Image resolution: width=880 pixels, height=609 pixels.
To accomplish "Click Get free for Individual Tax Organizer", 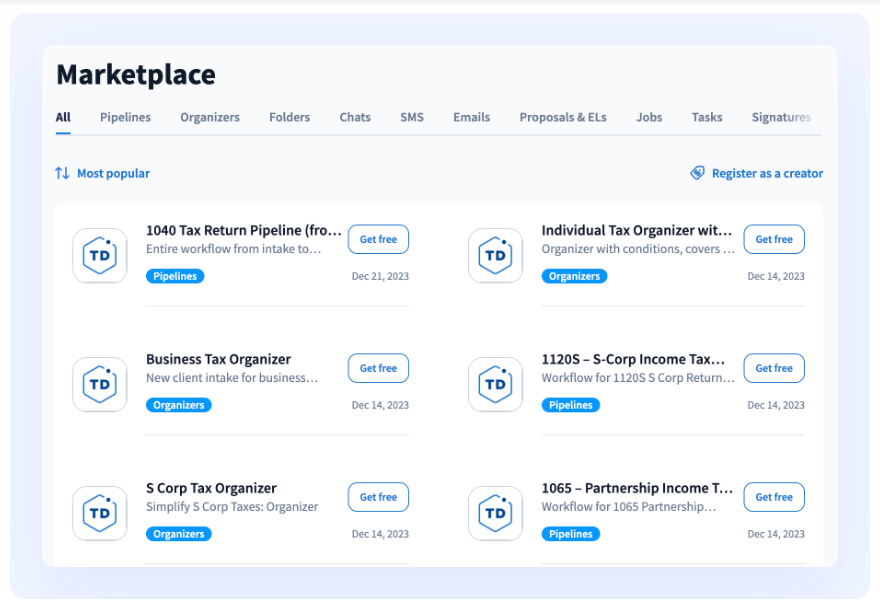I will (x=774, y=239).
